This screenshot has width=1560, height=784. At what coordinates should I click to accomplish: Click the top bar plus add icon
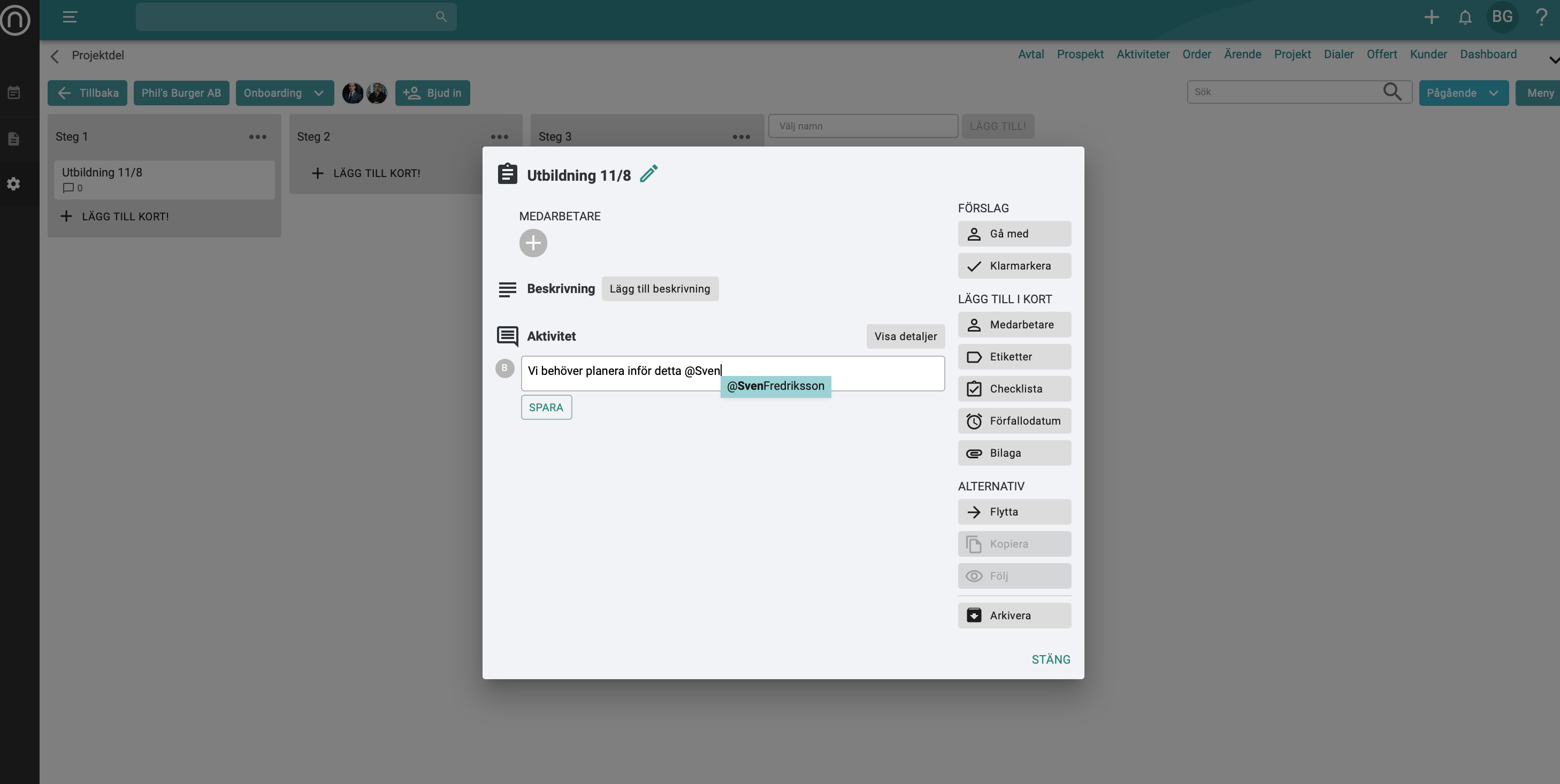1432,17
